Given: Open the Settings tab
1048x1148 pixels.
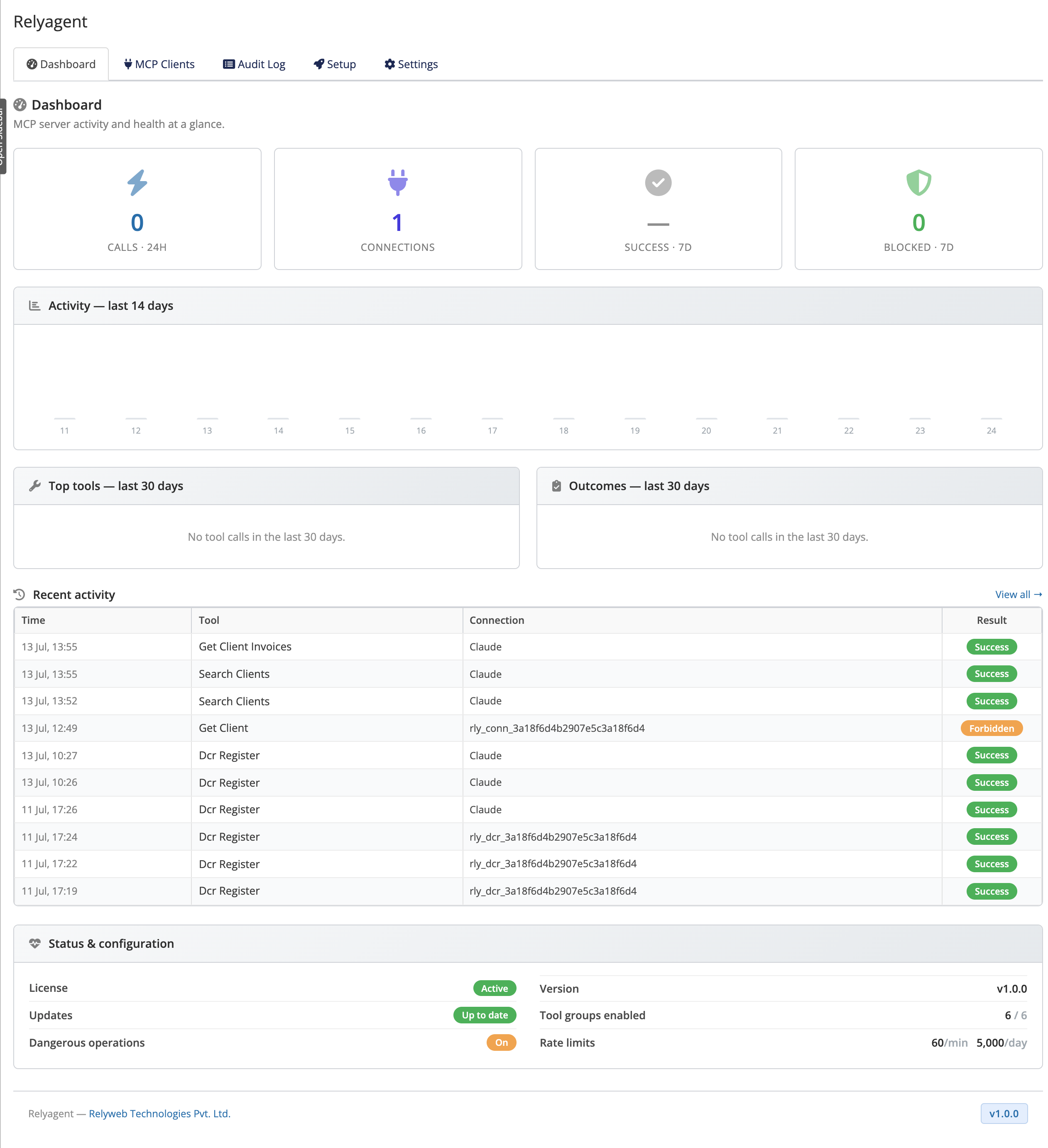Looking at the screenshot, I should (x=411, y=64).
